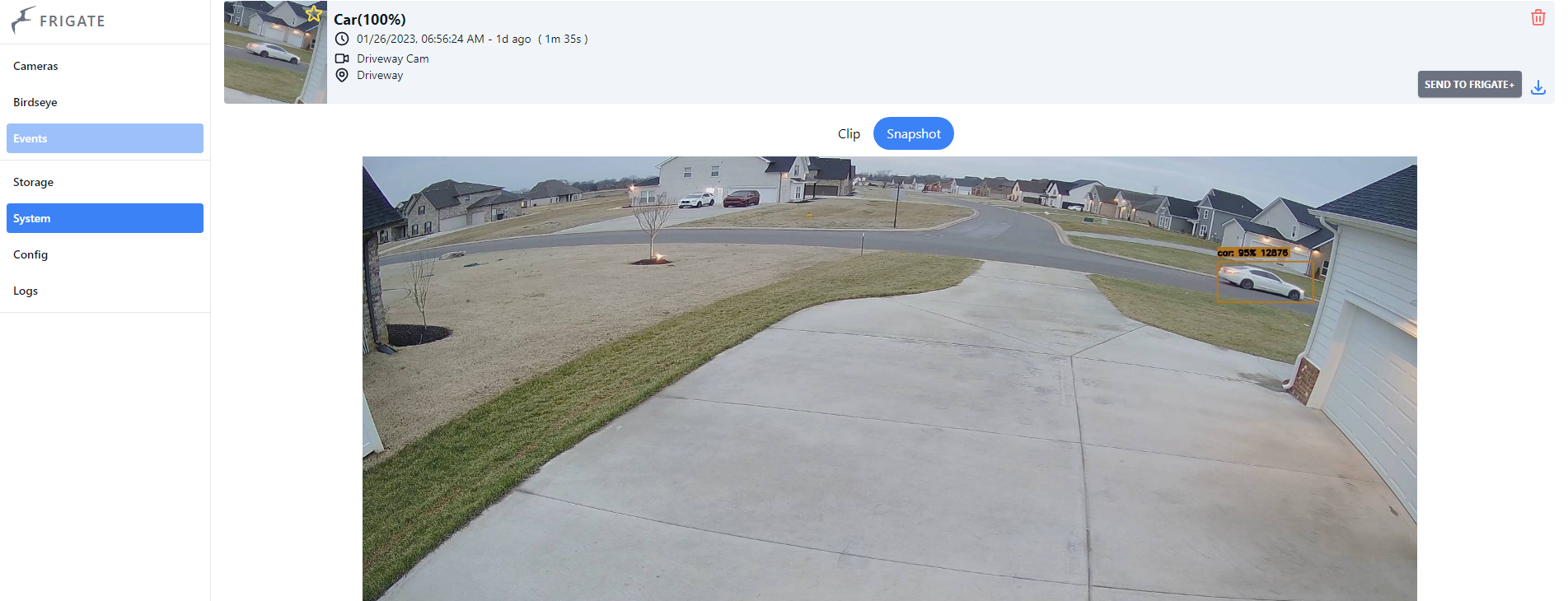
Task: Click the Frigate bird logo
Action: pyautogui.click(x=23, y=20)
